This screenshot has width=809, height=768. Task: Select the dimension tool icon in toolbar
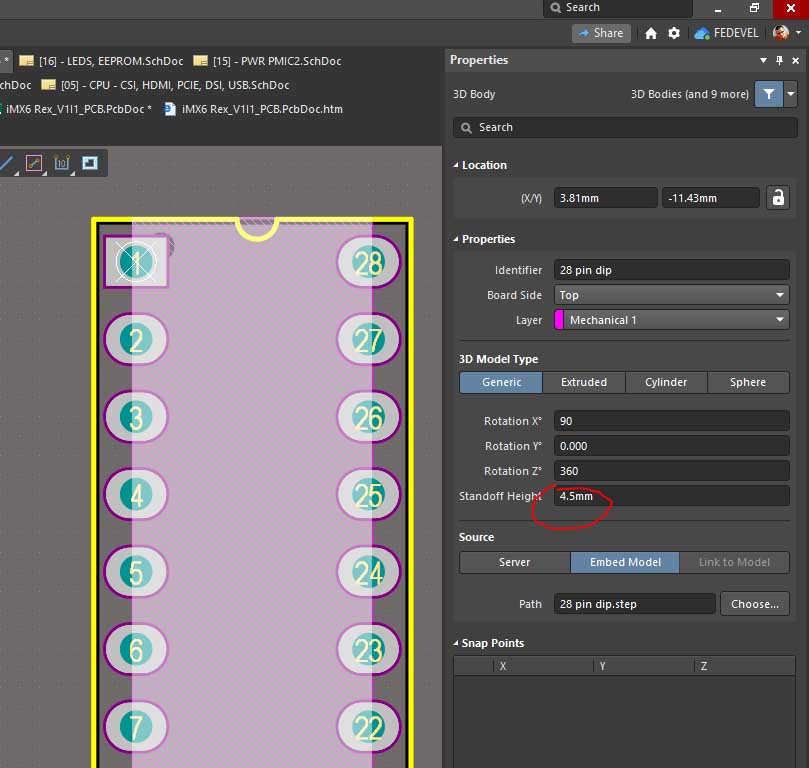click(62, 163)
